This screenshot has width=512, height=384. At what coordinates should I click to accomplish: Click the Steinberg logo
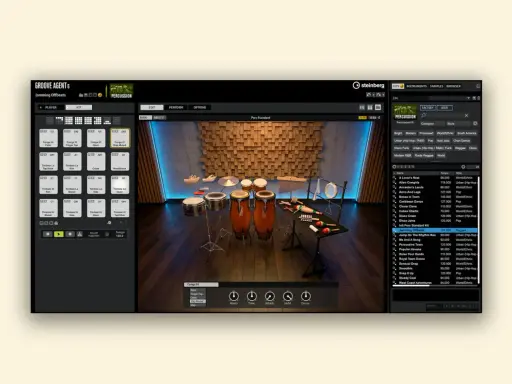(368, 85)
